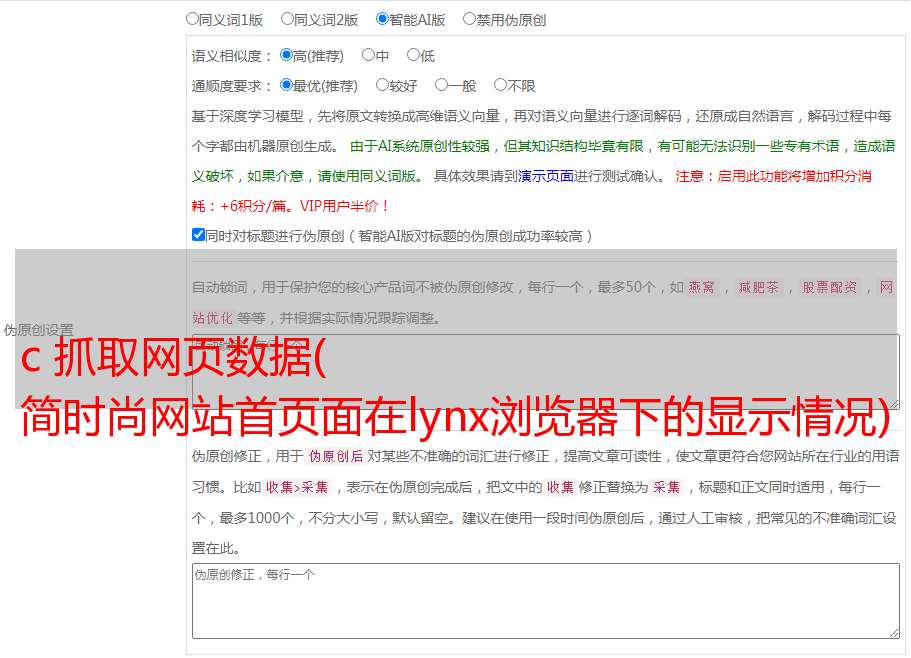Click inside the auto lock-word textarea
The width and height of the screenshot is (911, 658).
click(546, 372)
